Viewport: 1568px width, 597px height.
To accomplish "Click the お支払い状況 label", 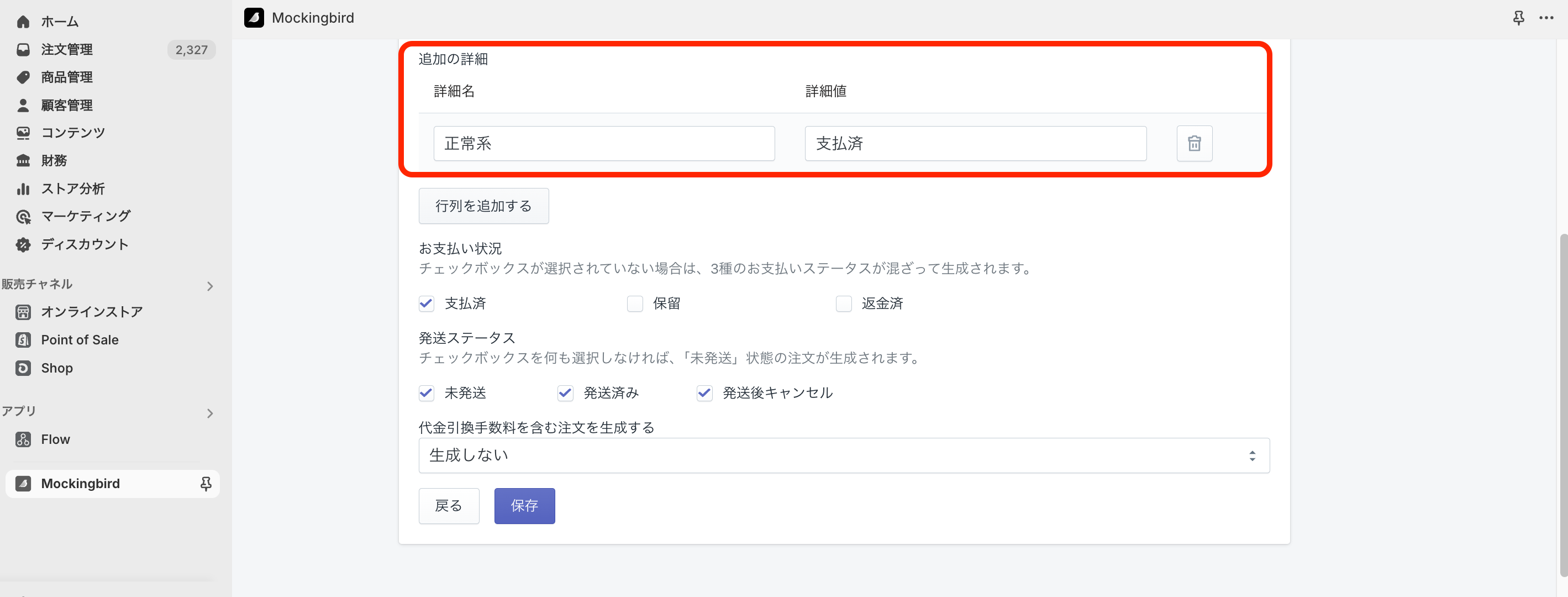I will [460, 249].
